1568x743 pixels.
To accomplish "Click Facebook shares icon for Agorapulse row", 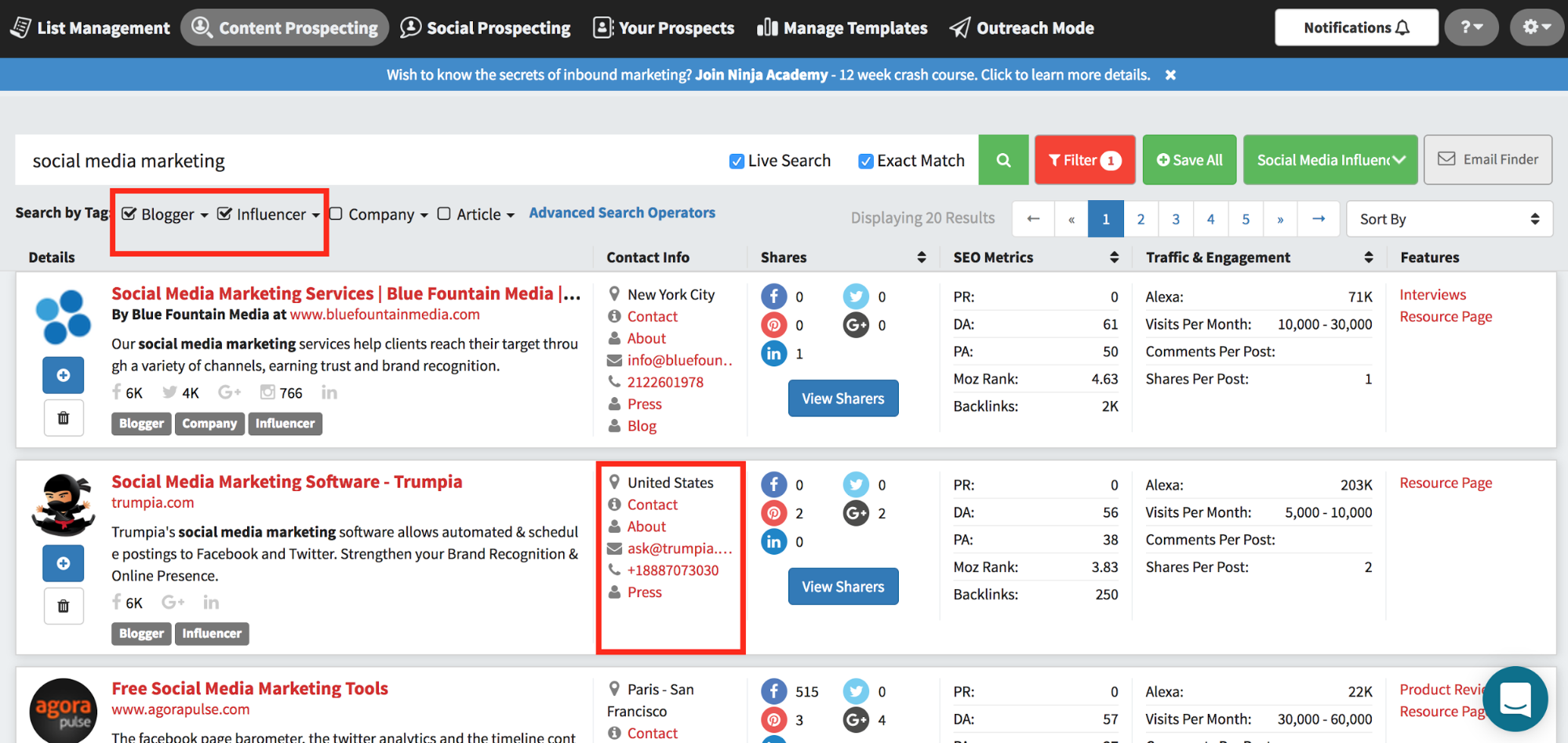I will [x=774, y=691].
